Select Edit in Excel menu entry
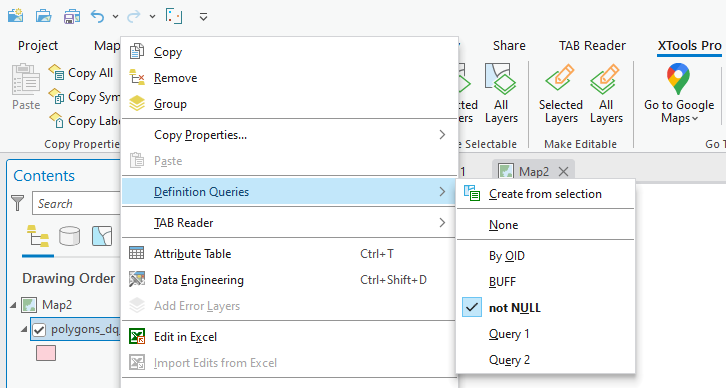The image size is (726, 388). (x=289, y=337)
